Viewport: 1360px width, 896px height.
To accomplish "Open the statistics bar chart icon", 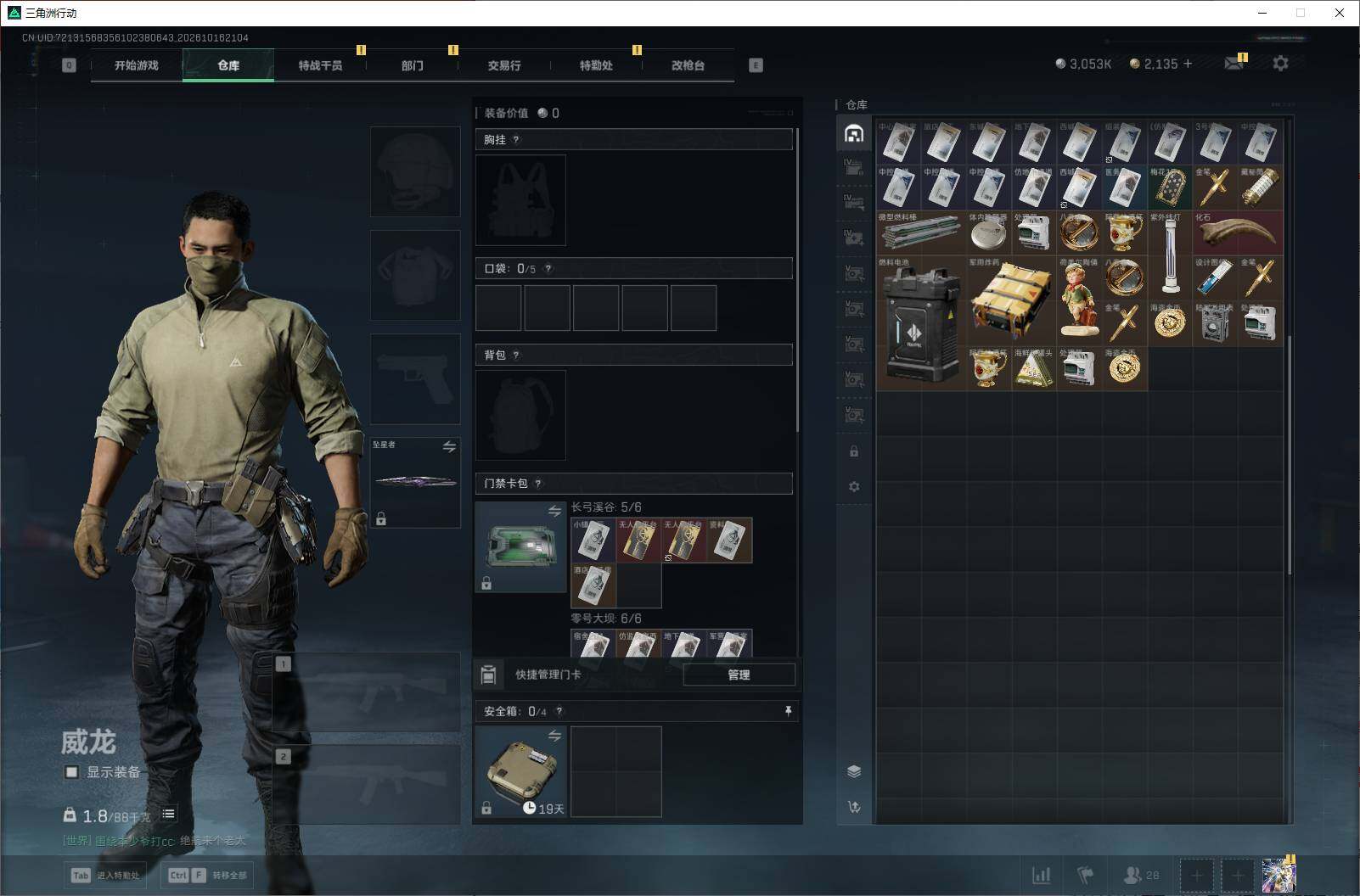I will pos(1041,875).
